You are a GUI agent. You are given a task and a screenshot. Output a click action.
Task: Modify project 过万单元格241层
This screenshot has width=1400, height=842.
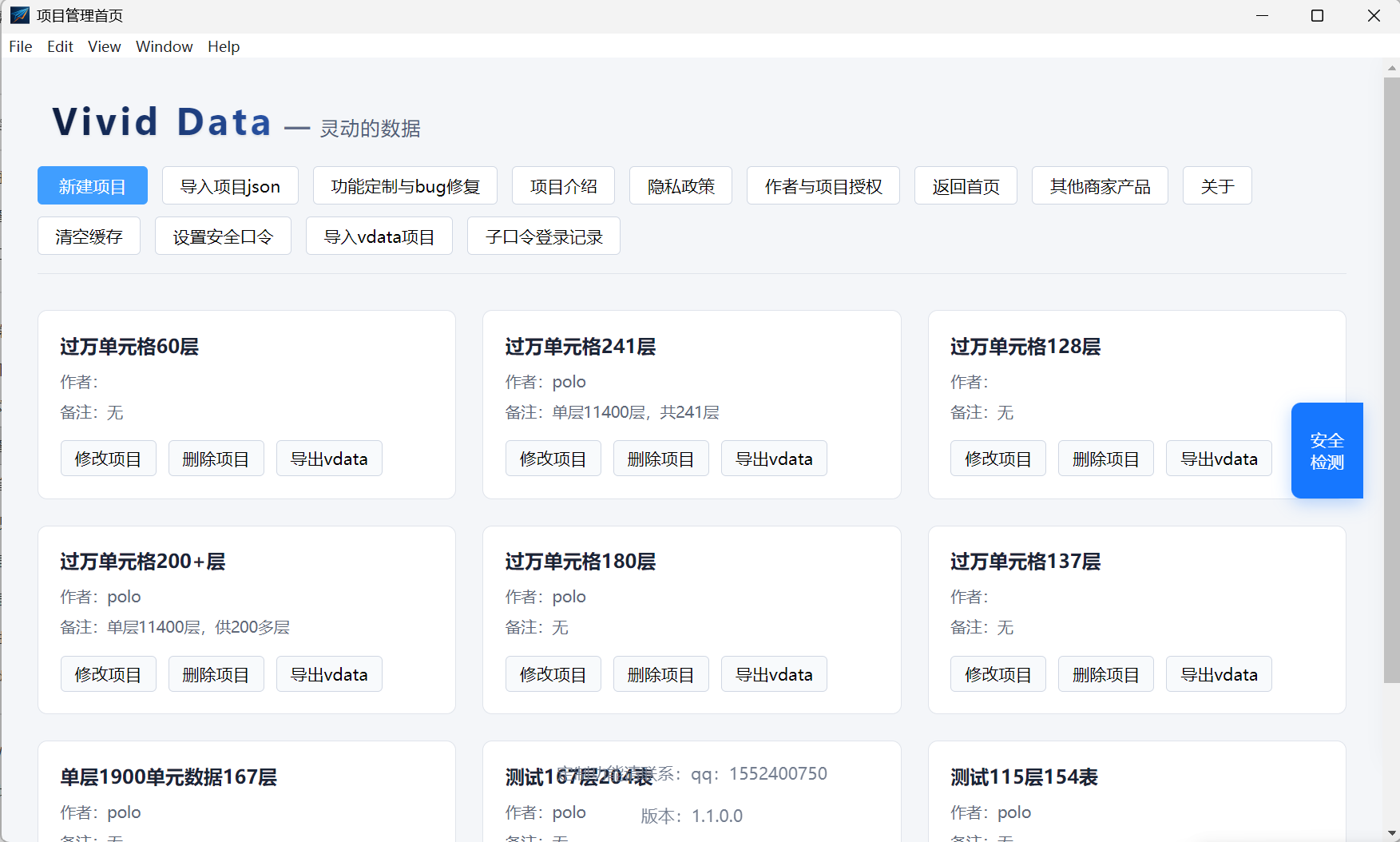(x=553, y=459)
